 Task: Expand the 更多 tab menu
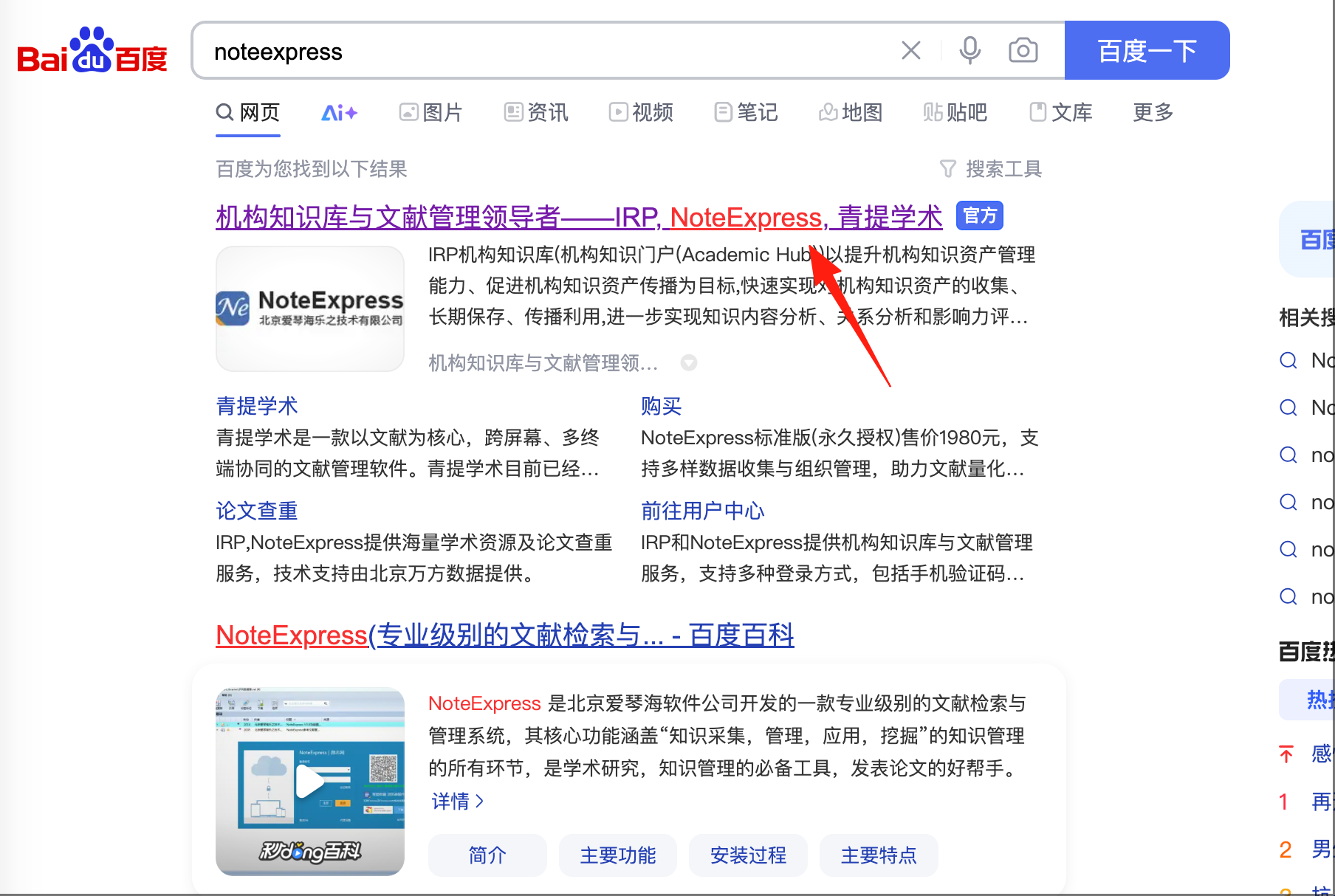pos(1153,112)
